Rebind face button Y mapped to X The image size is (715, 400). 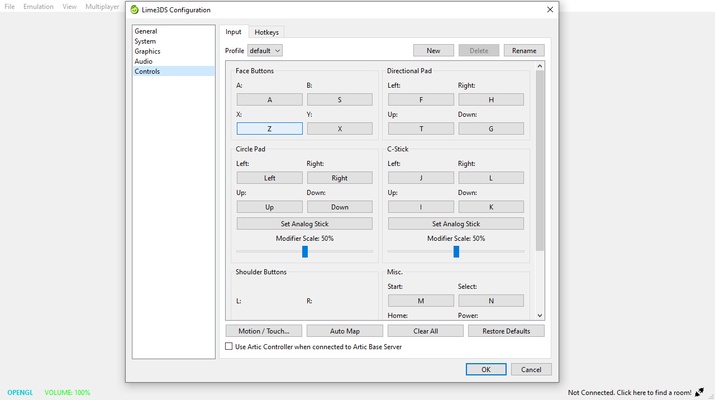coord(340,129)
